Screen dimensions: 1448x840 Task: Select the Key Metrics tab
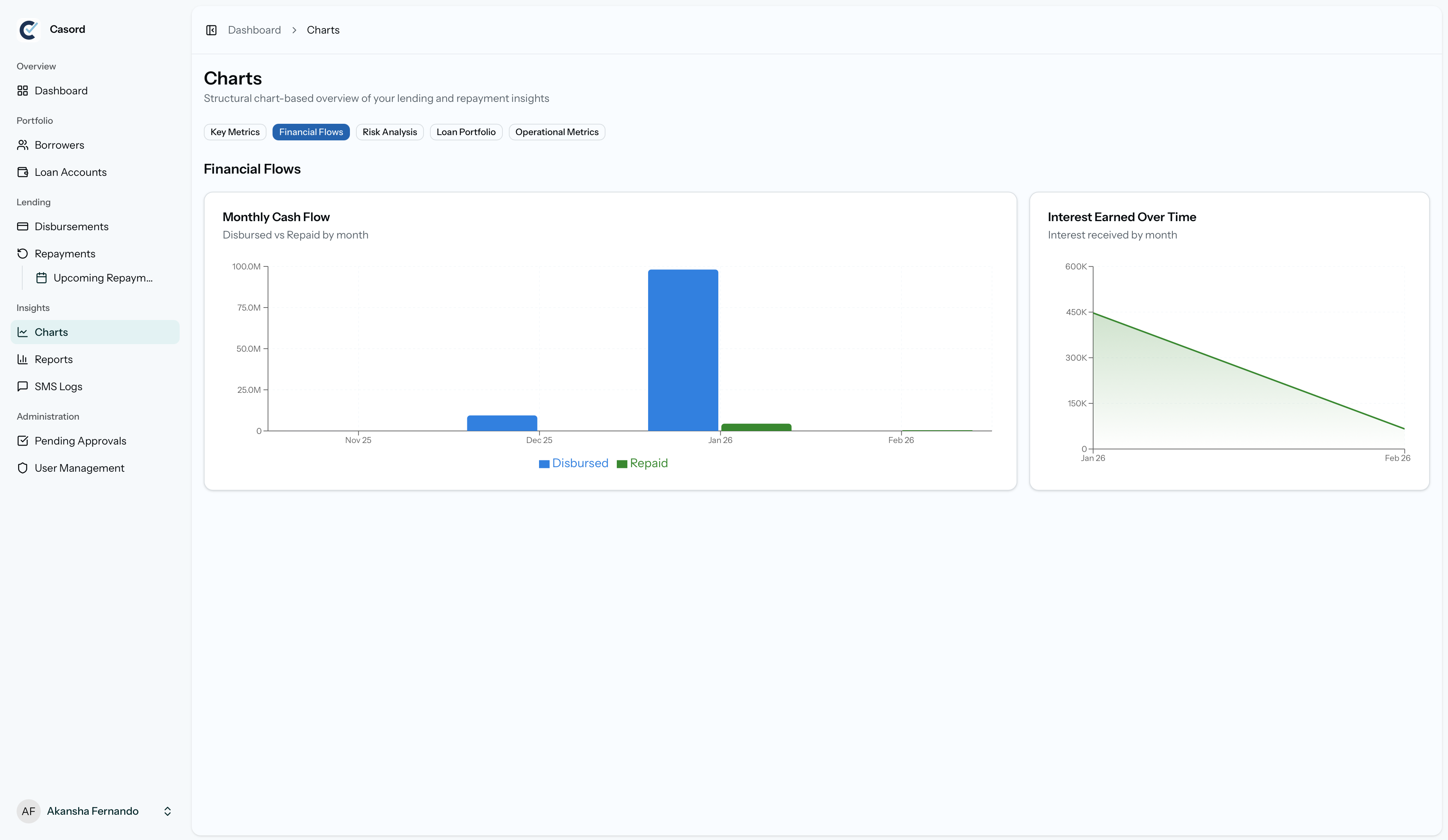pos(234,132)
